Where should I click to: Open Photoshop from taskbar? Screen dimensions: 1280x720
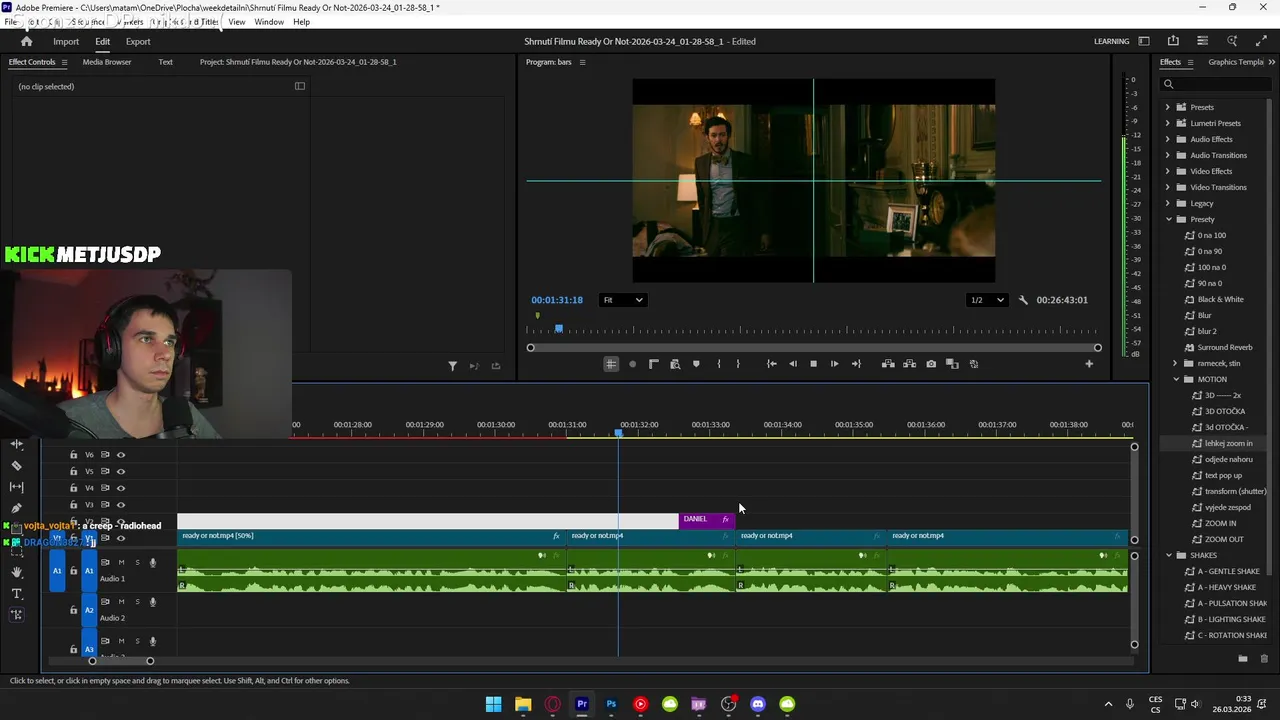611,704
